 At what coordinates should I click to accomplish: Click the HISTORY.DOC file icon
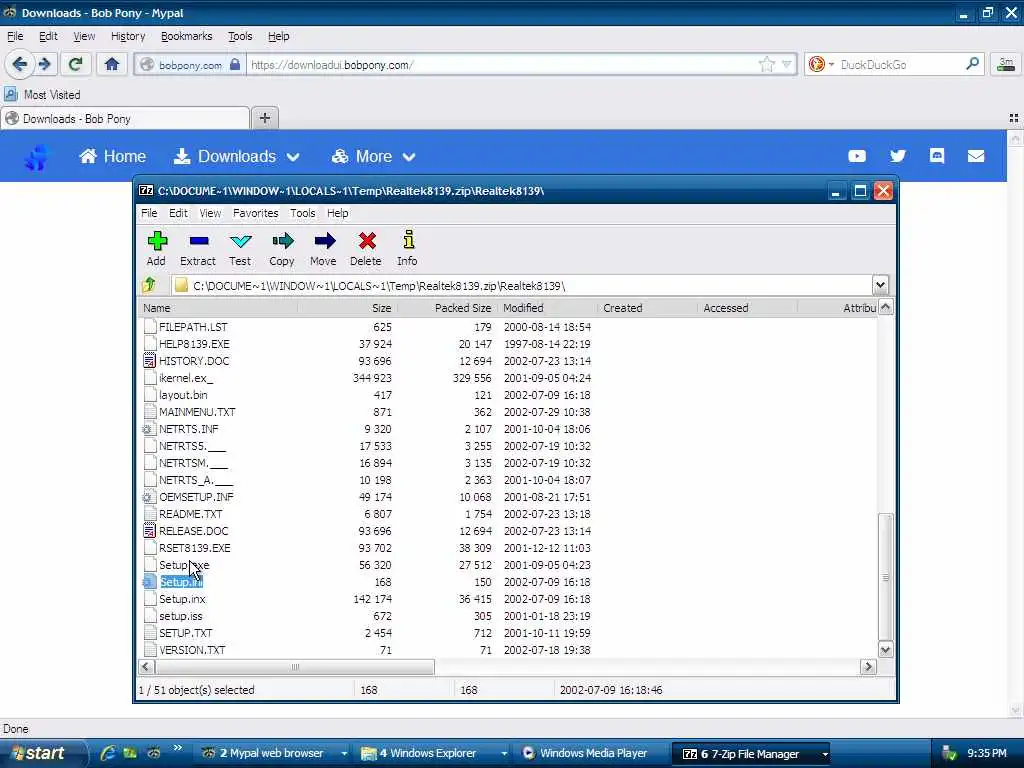point(149,360)
